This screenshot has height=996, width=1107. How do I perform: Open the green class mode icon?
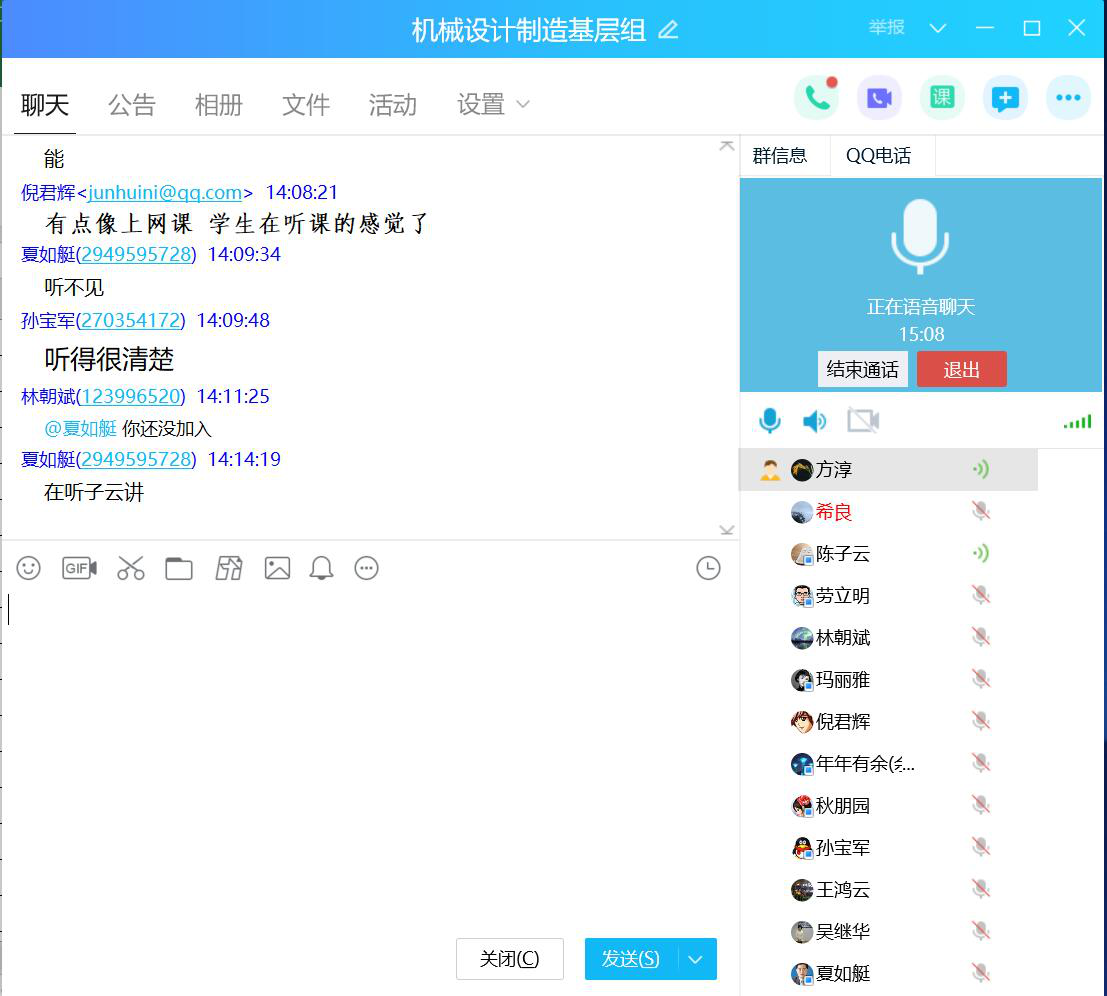click(942, 98)
